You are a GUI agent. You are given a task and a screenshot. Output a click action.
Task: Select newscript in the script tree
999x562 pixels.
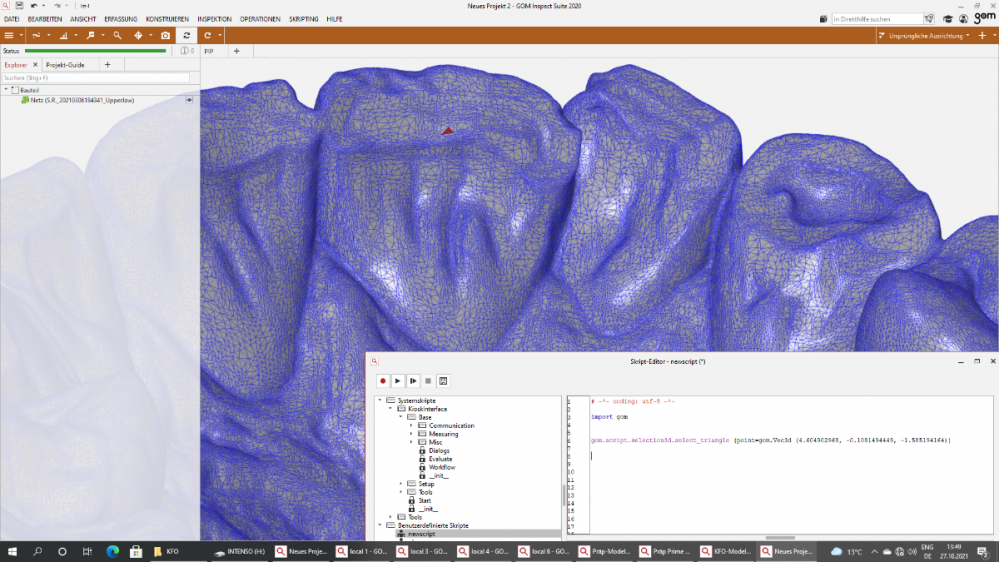[x=422, y=534]
